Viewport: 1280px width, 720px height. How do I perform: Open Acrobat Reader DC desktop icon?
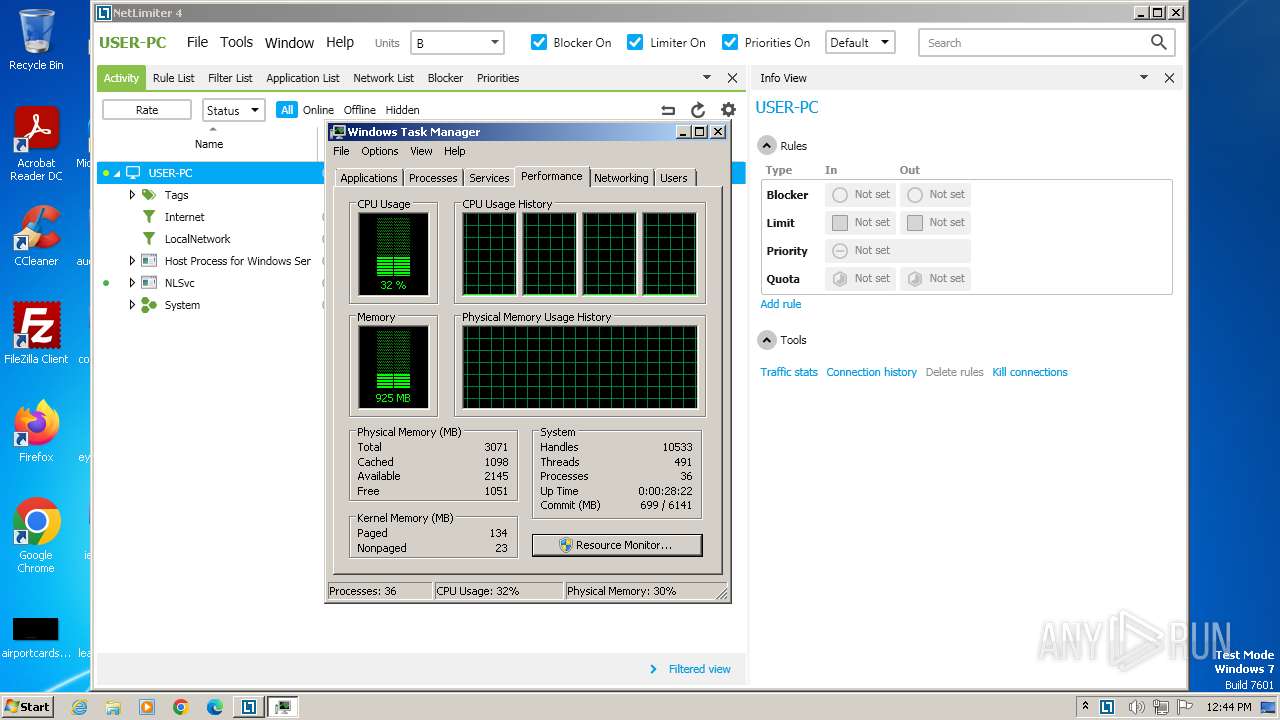(36, 144)
